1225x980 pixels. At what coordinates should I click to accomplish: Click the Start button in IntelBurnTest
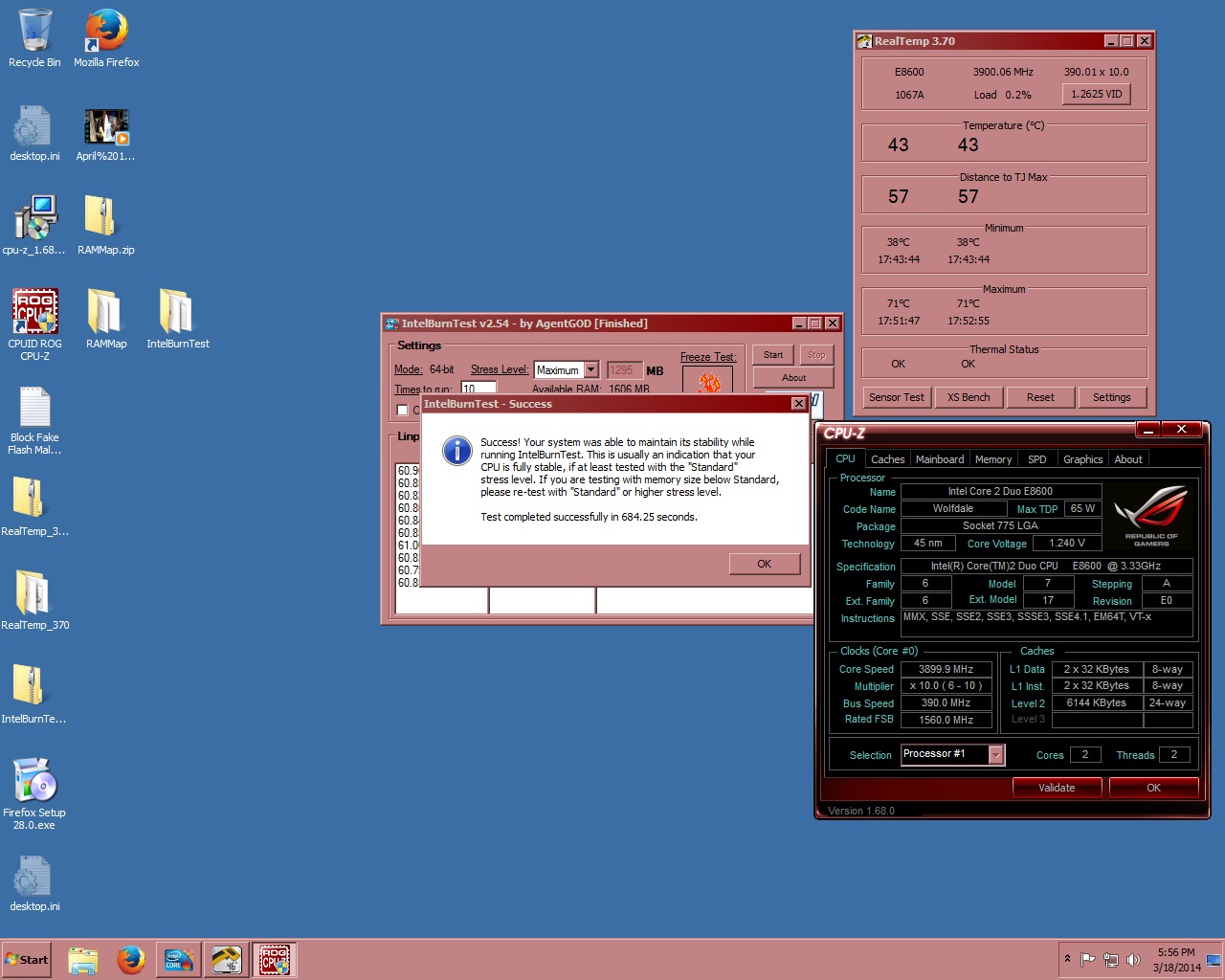point(773,355)
